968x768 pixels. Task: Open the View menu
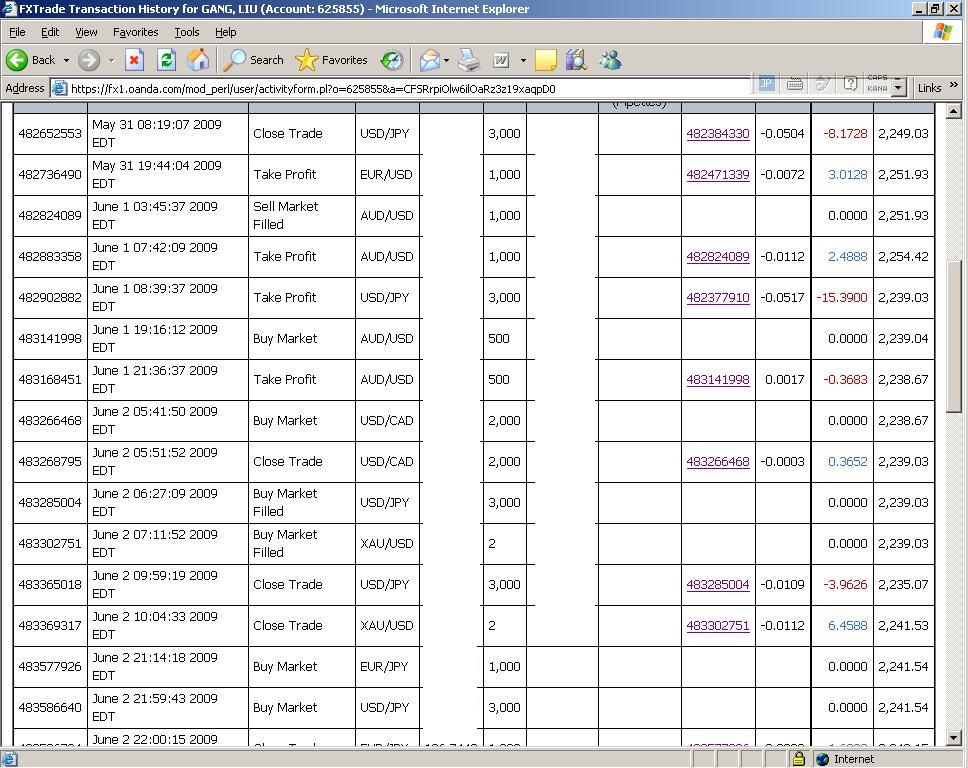(86, 32)
